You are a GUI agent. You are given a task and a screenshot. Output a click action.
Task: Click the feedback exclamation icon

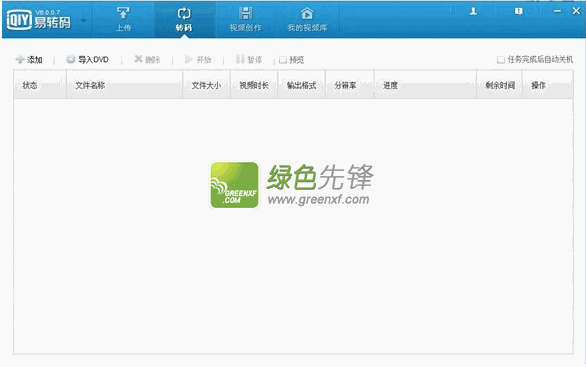518,11
